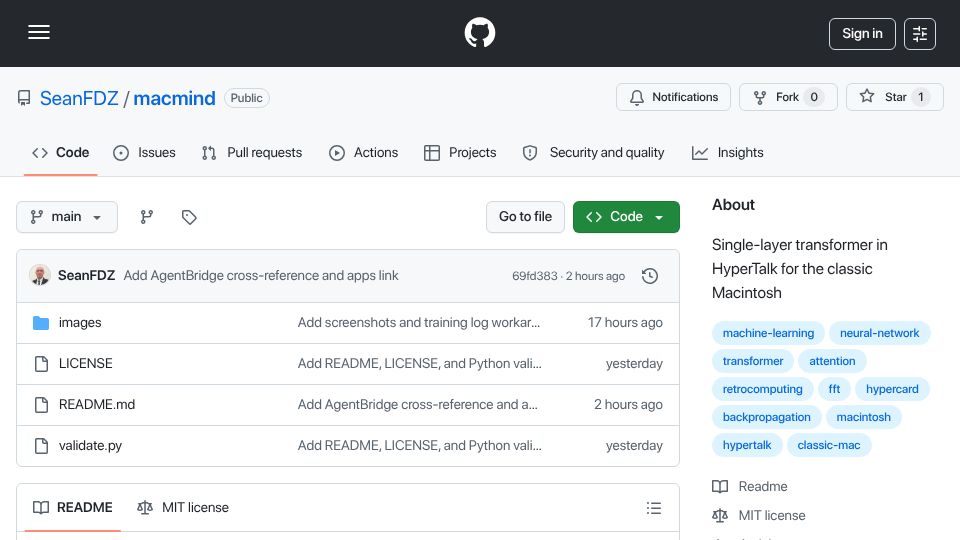The height and width of the screenshot is (540, 960).
Task: Select the README tab in file viewer
Action: pos(73,508)
